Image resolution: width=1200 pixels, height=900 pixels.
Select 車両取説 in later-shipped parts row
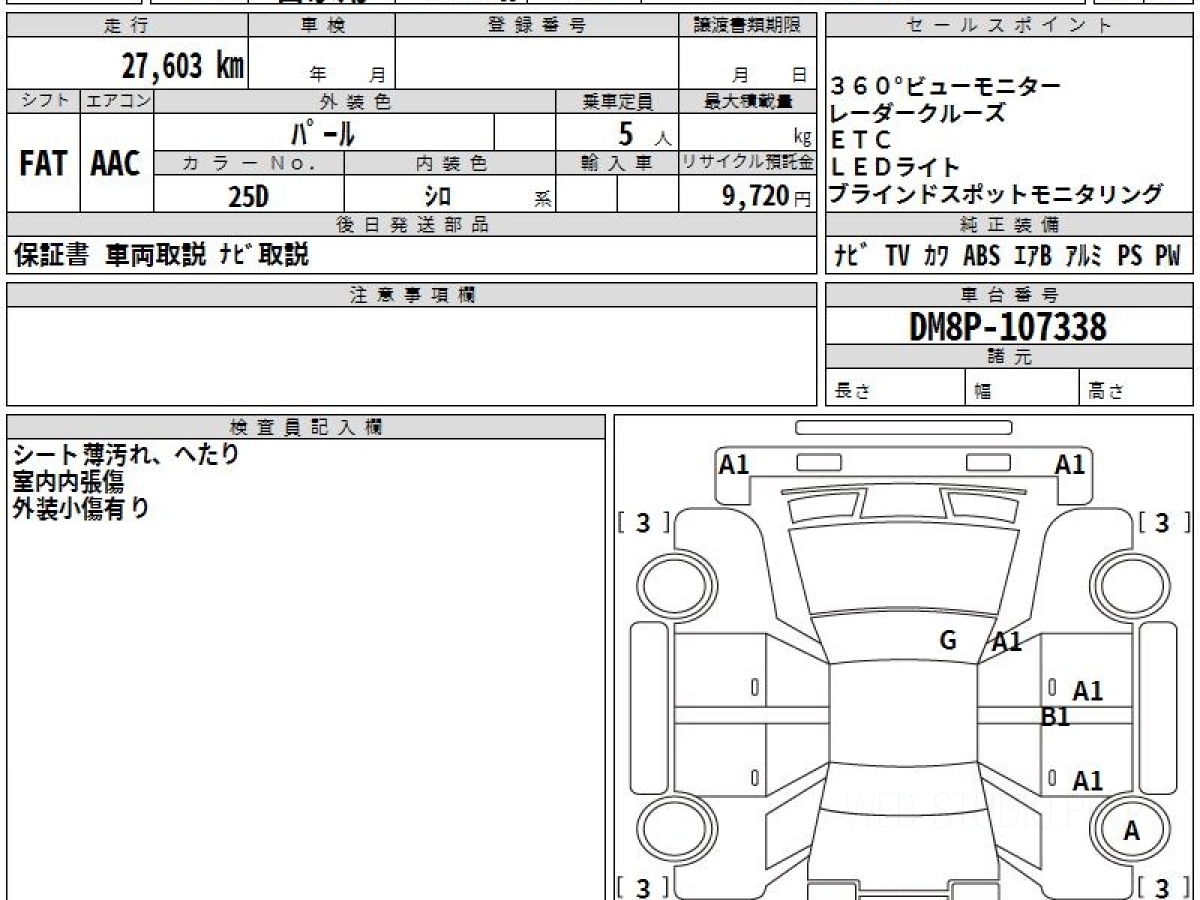click(x=156, y=255)
